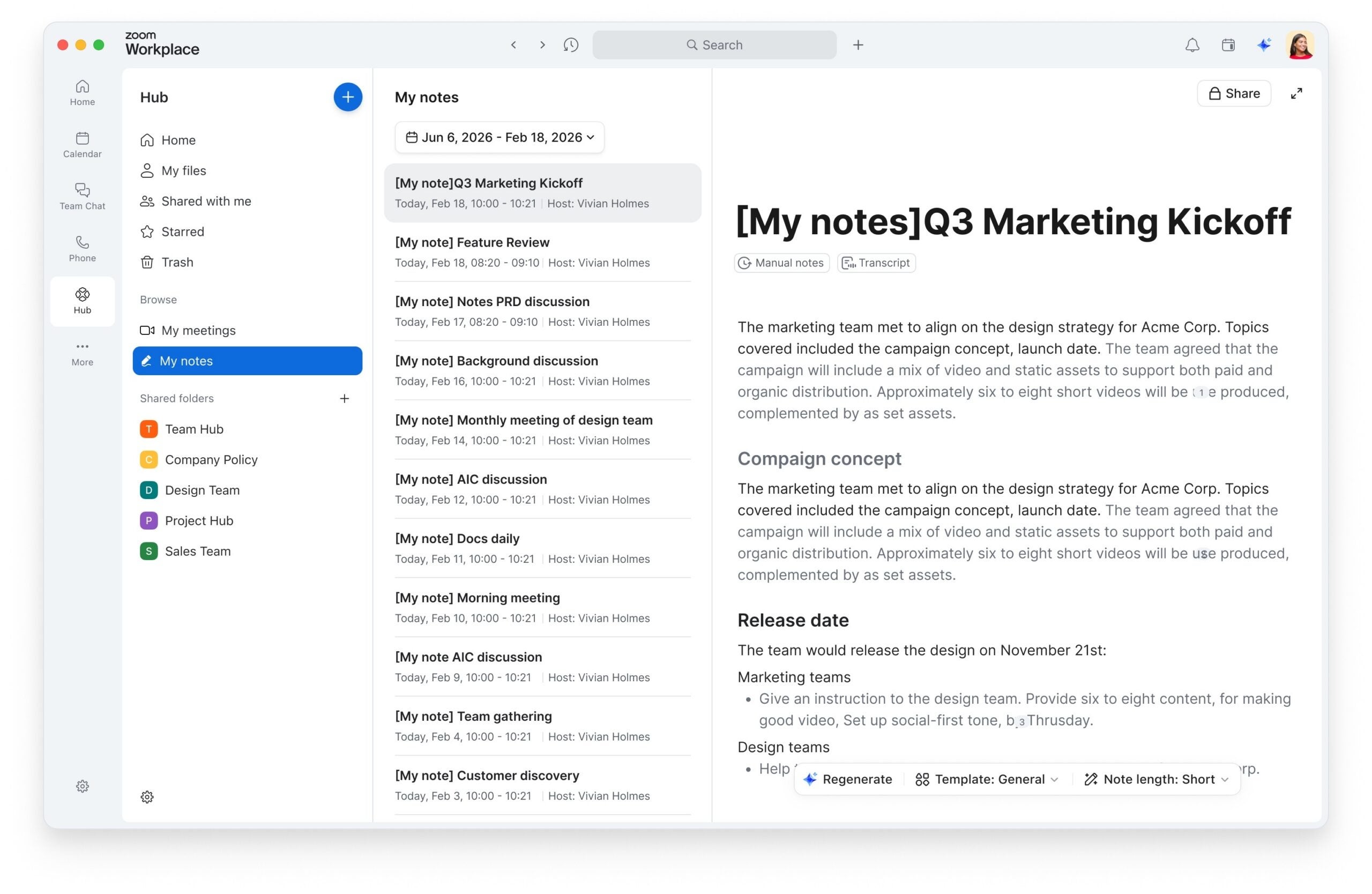Click the Search field at the top

click(714, 45)
